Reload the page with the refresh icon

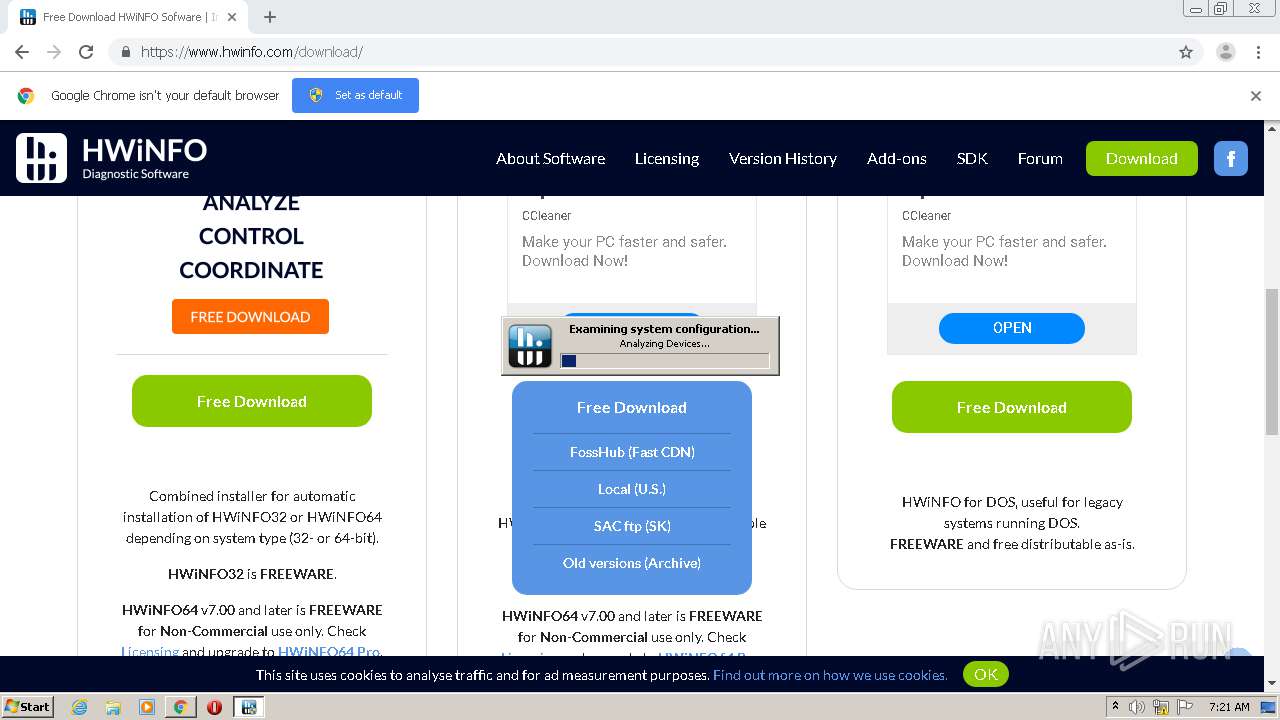[86, 52]
